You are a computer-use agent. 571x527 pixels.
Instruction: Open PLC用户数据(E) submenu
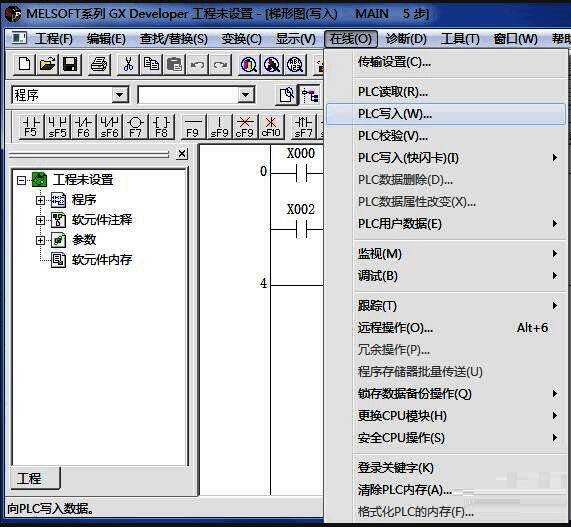point(446,224)
